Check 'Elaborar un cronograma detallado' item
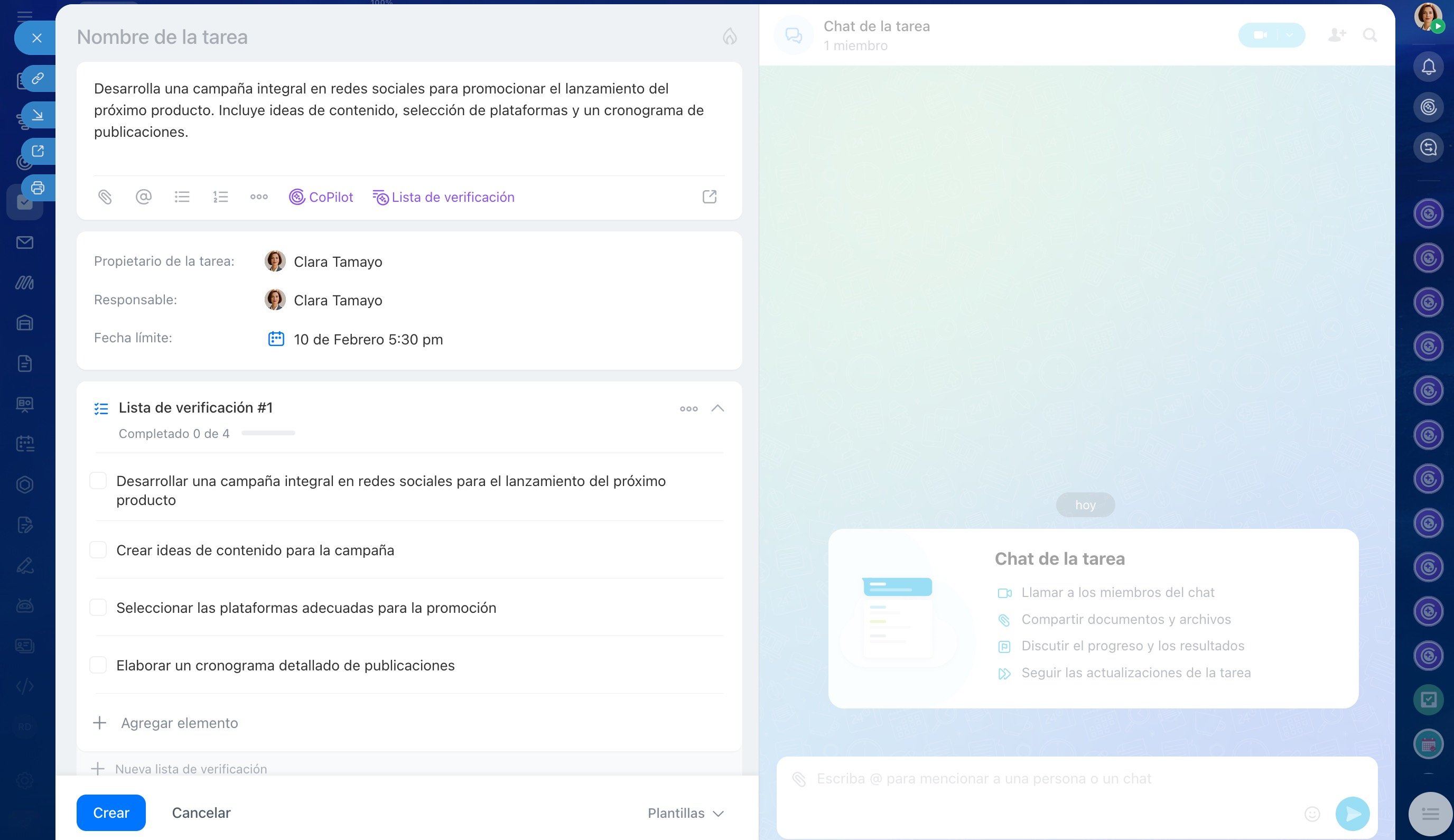The image size is (1454, 840). (x=98, y=665)
